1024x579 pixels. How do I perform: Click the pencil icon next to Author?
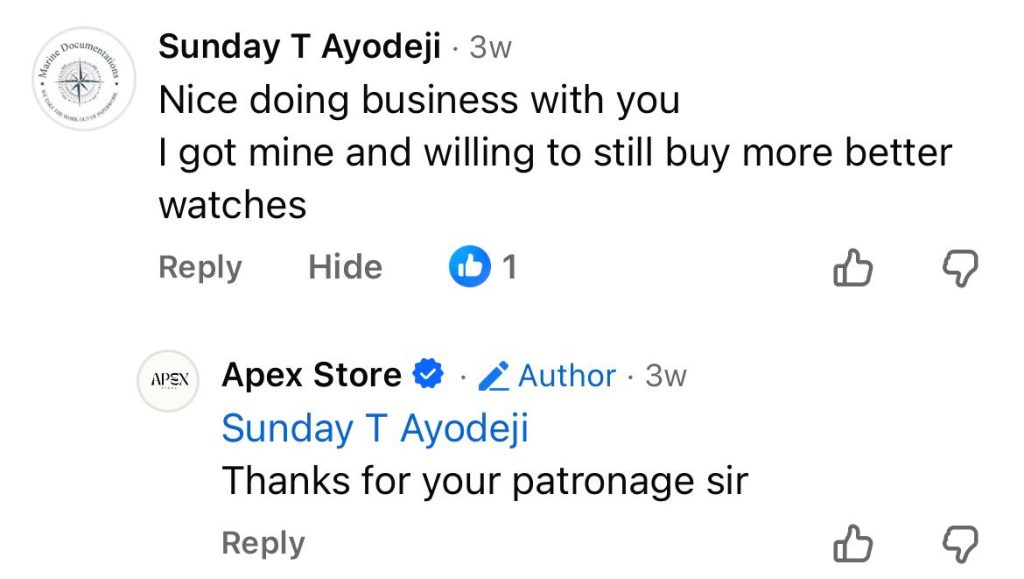click(x=494, y=376)
